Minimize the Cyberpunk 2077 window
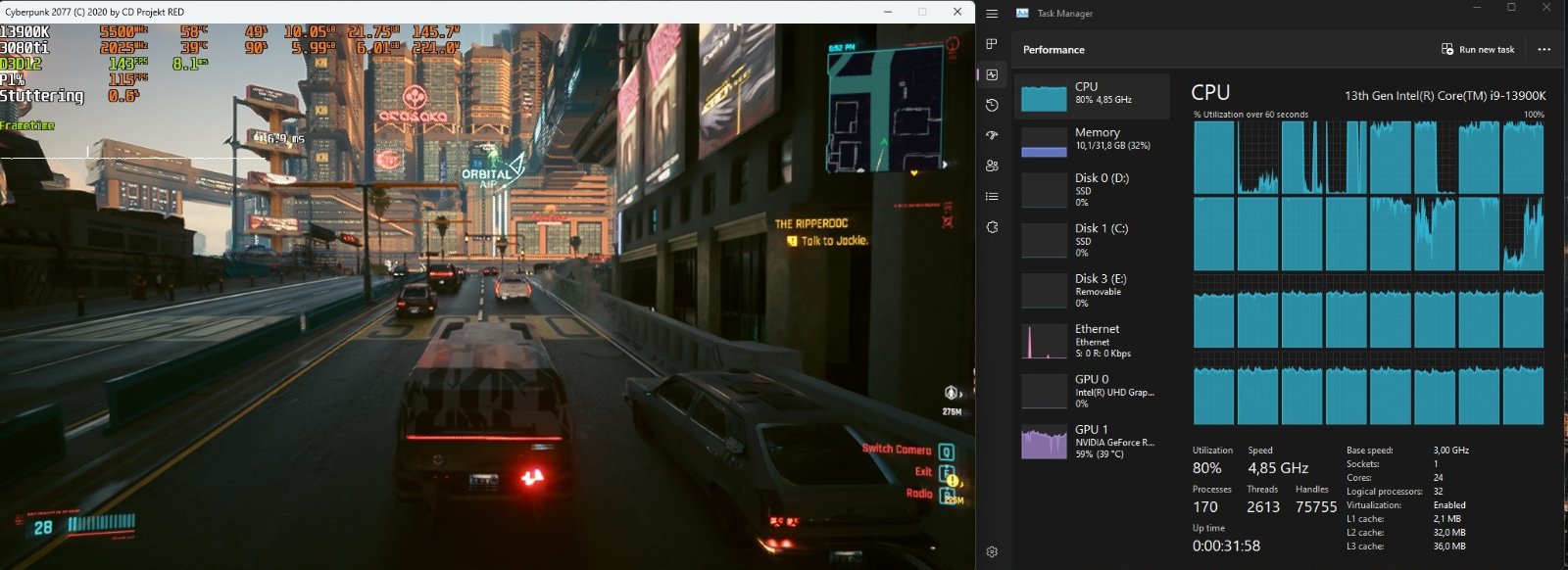Viewport: 1568px width, 570px height. 888,12
